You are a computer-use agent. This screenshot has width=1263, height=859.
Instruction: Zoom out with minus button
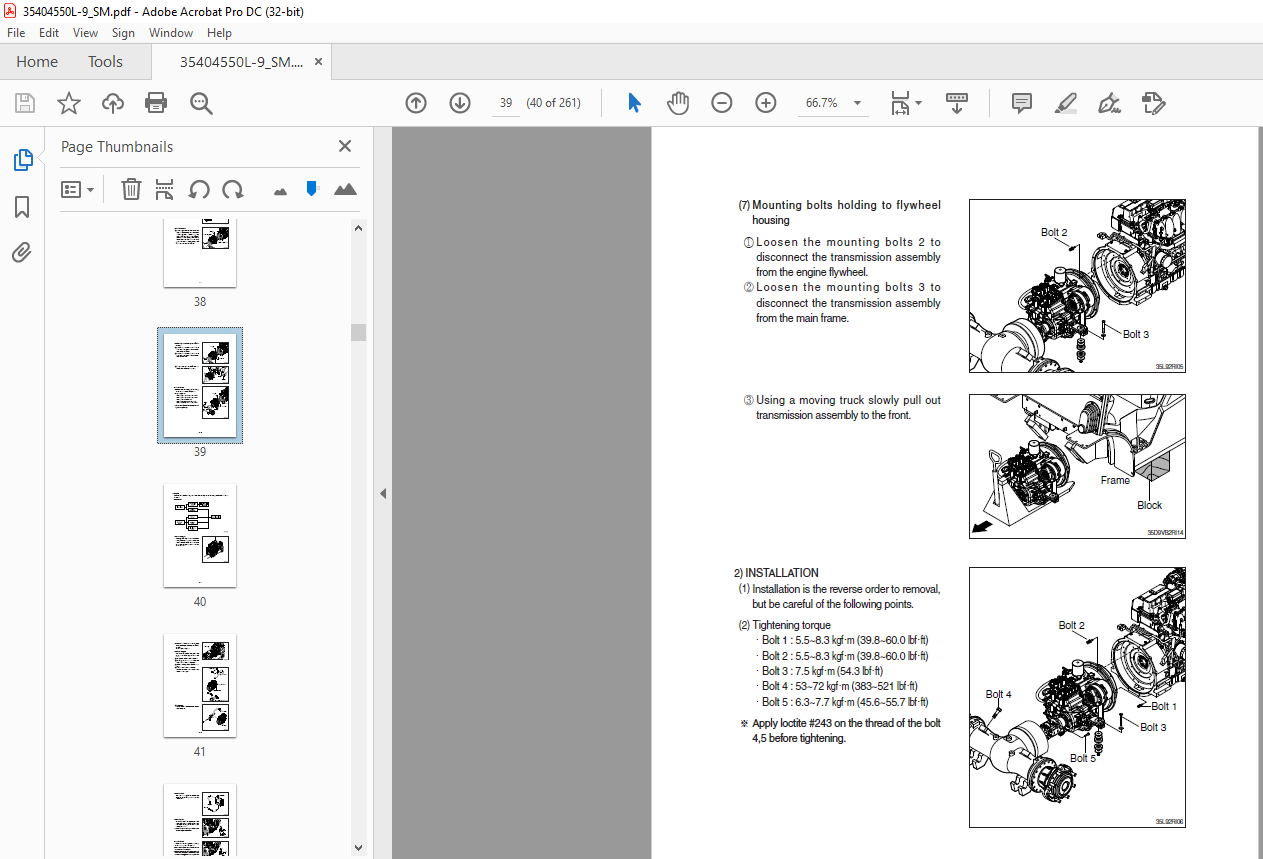click(722, 103)
